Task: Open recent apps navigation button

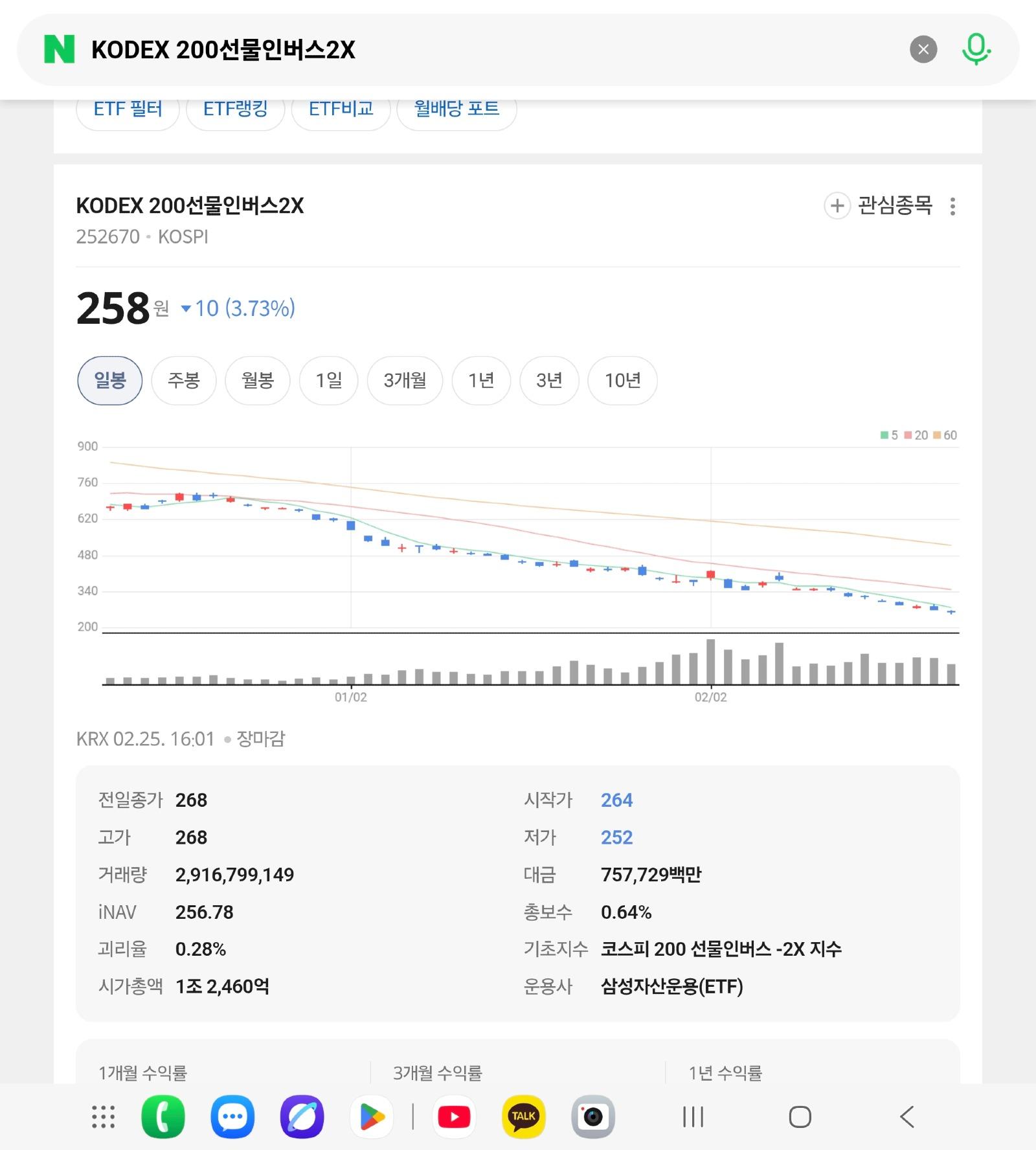Action: tap(693, 1117)
